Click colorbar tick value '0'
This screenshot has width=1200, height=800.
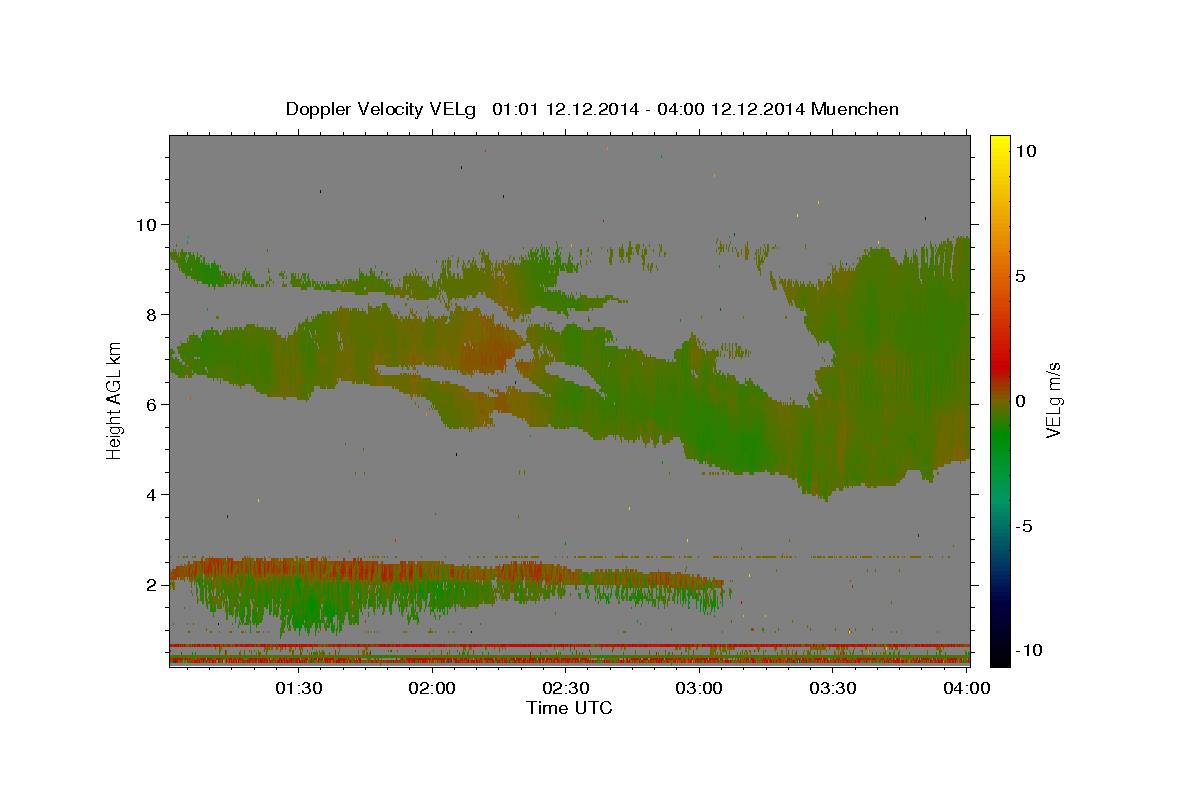[1020, 401]
